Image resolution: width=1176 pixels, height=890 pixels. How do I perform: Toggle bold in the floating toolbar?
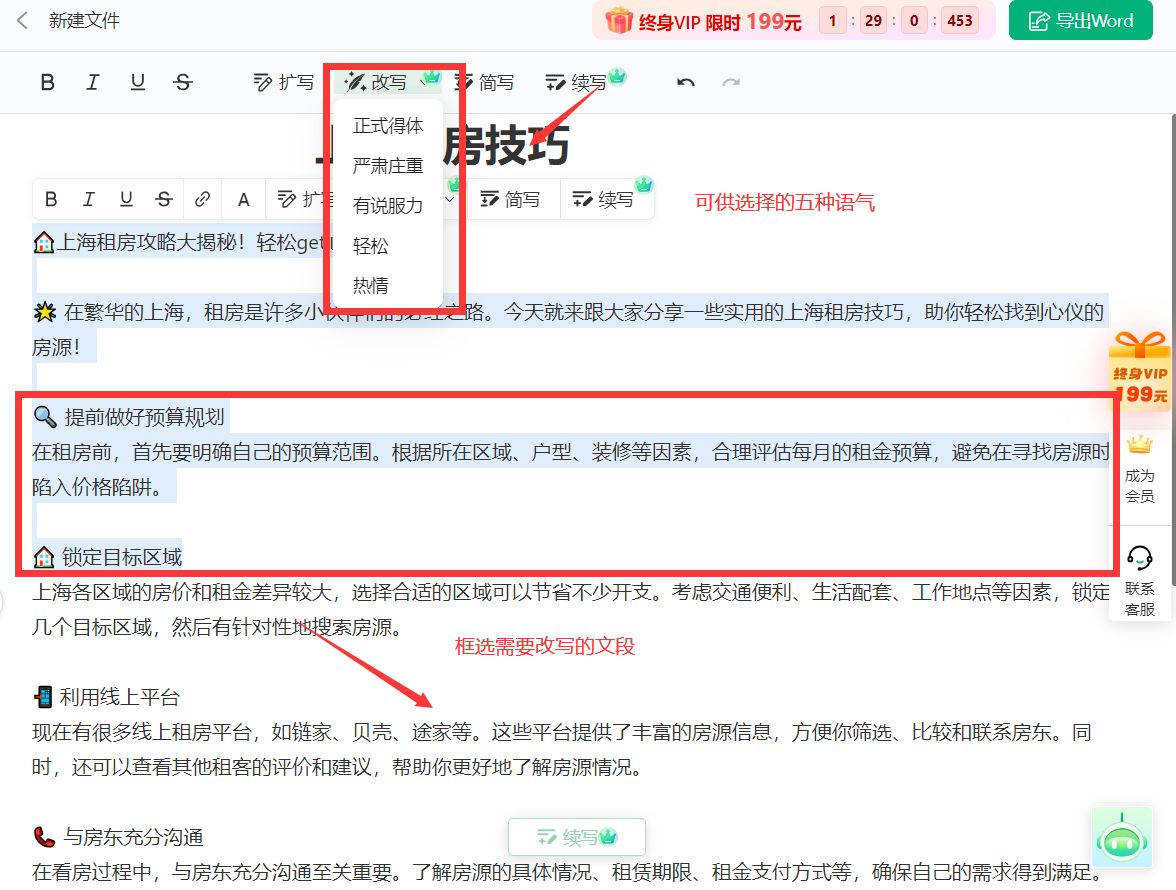click(51, 199)
